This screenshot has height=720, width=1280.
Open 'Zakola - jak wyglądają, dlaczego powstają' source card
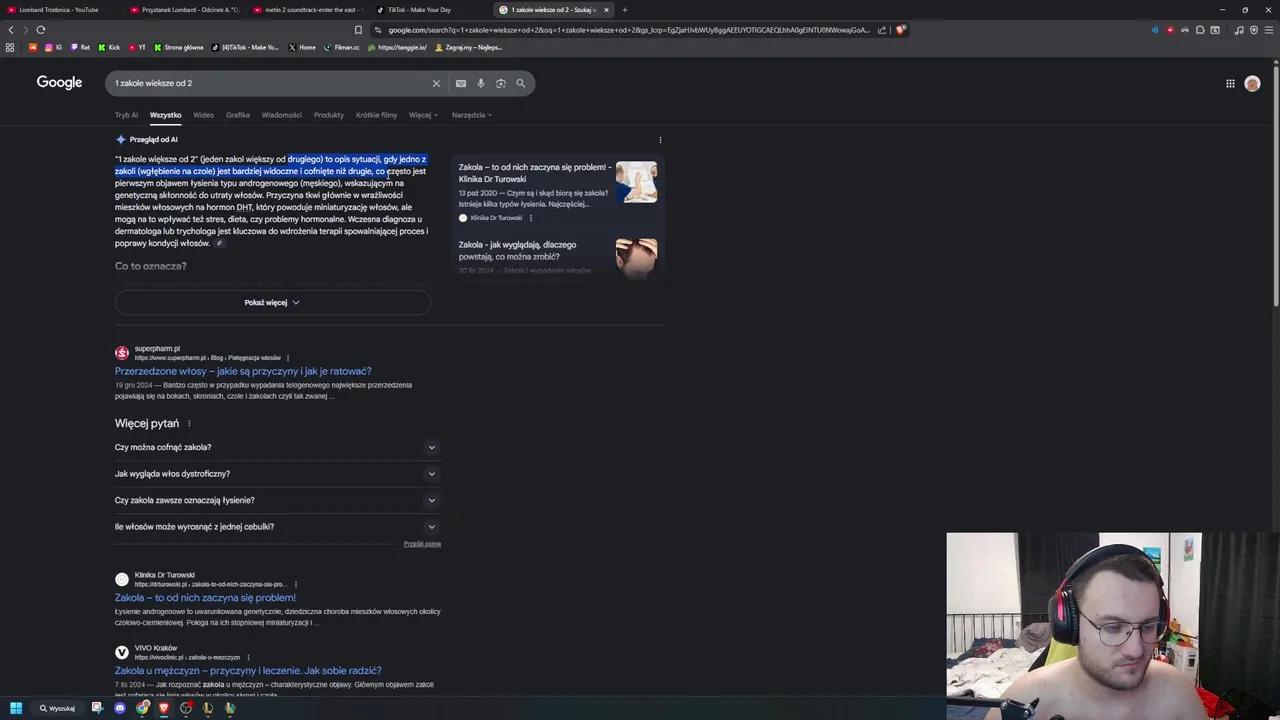click(558, 255)
